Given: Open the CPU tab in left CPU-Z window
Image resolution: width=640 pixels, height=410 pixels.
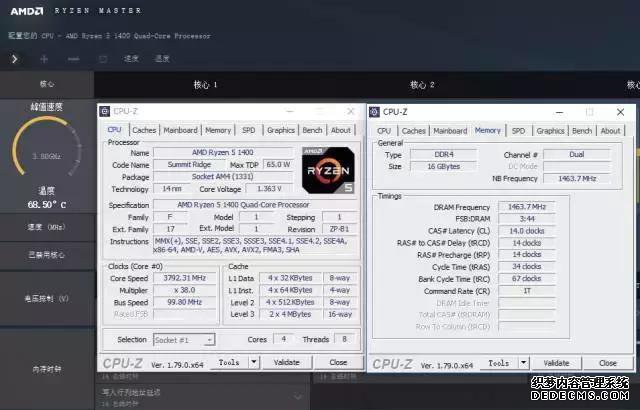Looking at the screenshot, I should [x=114, y=130].
